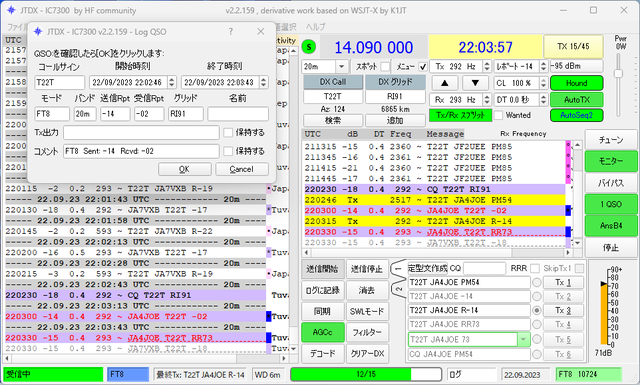Click the up arrow frequency button

pyautogui.click(x=444, y=83)
